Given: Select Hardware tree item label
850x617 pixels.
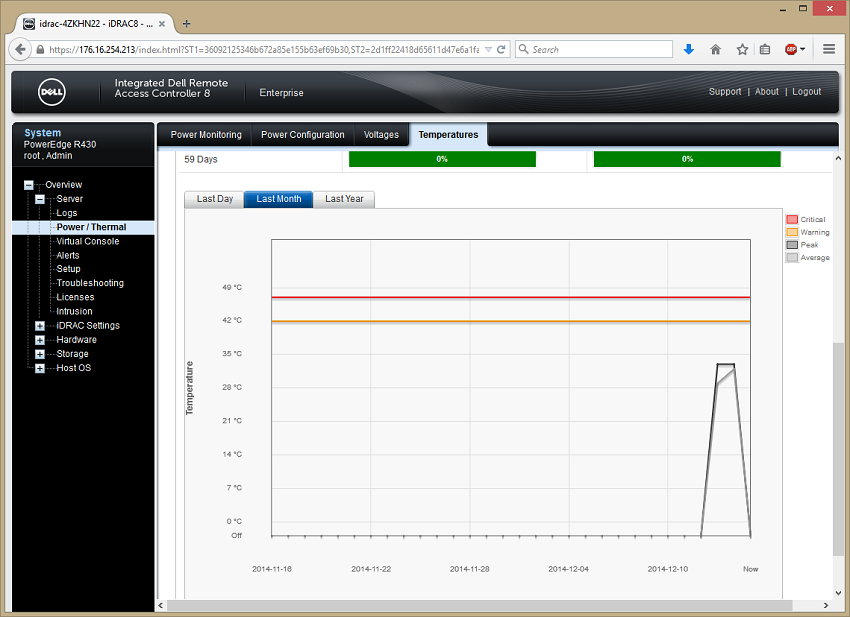Looking at the screenshot, I should [76, 339].
